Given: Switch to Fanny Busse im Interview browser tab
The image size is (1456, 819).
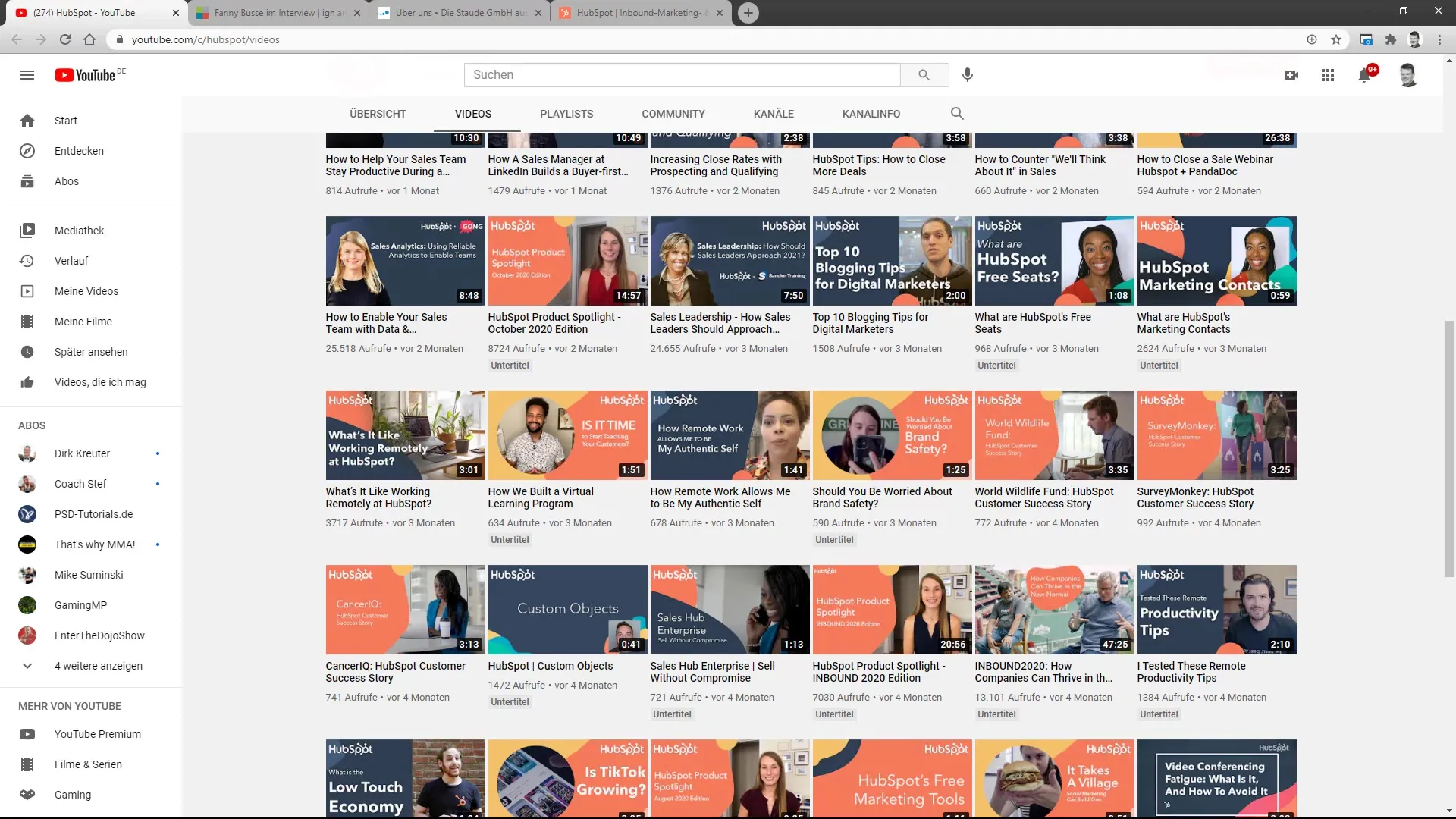Looking at the screenshot, I should [278, 13].
